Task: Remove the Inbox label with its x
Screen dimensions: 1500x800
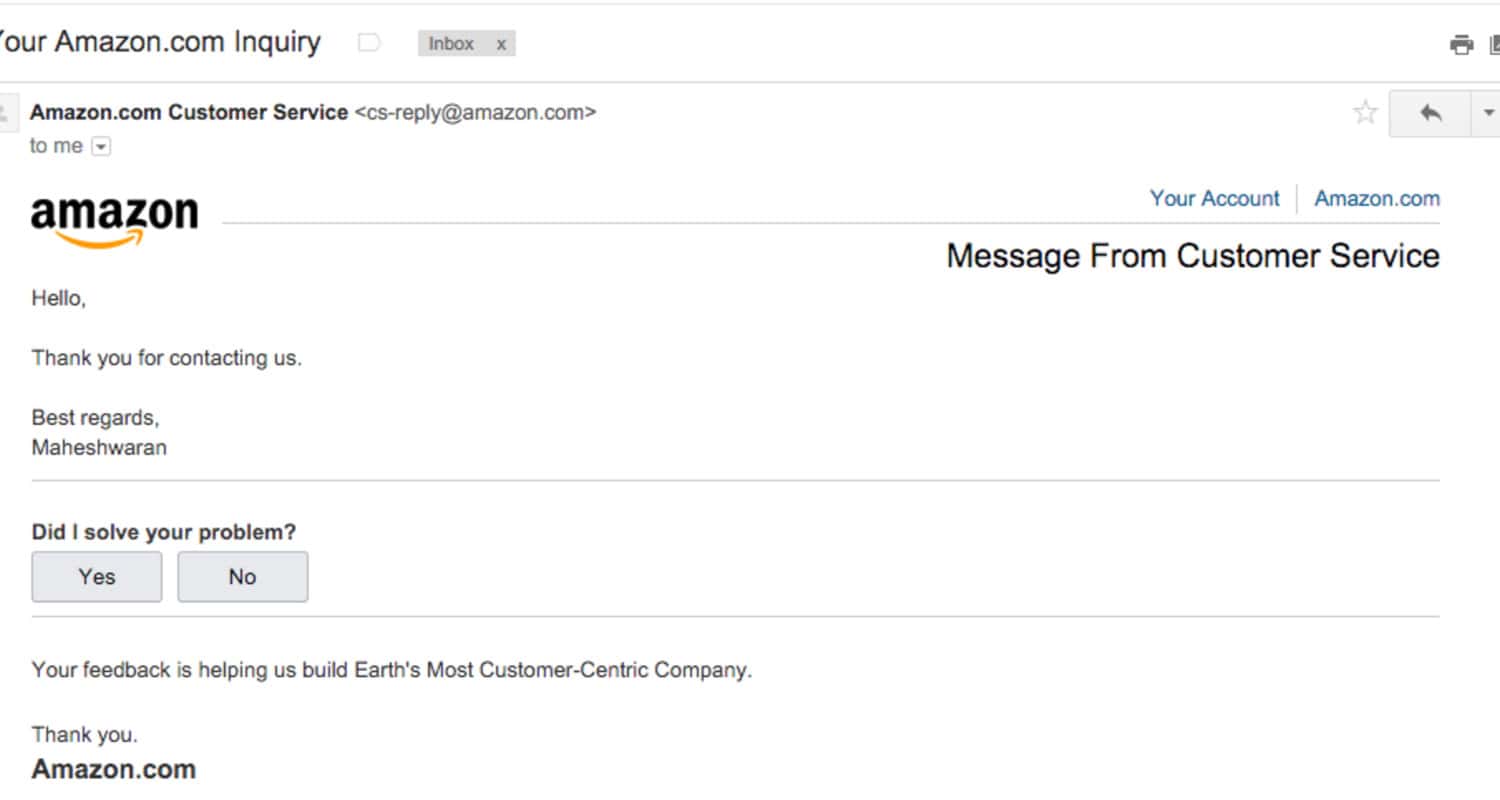Action: point(501,44)
